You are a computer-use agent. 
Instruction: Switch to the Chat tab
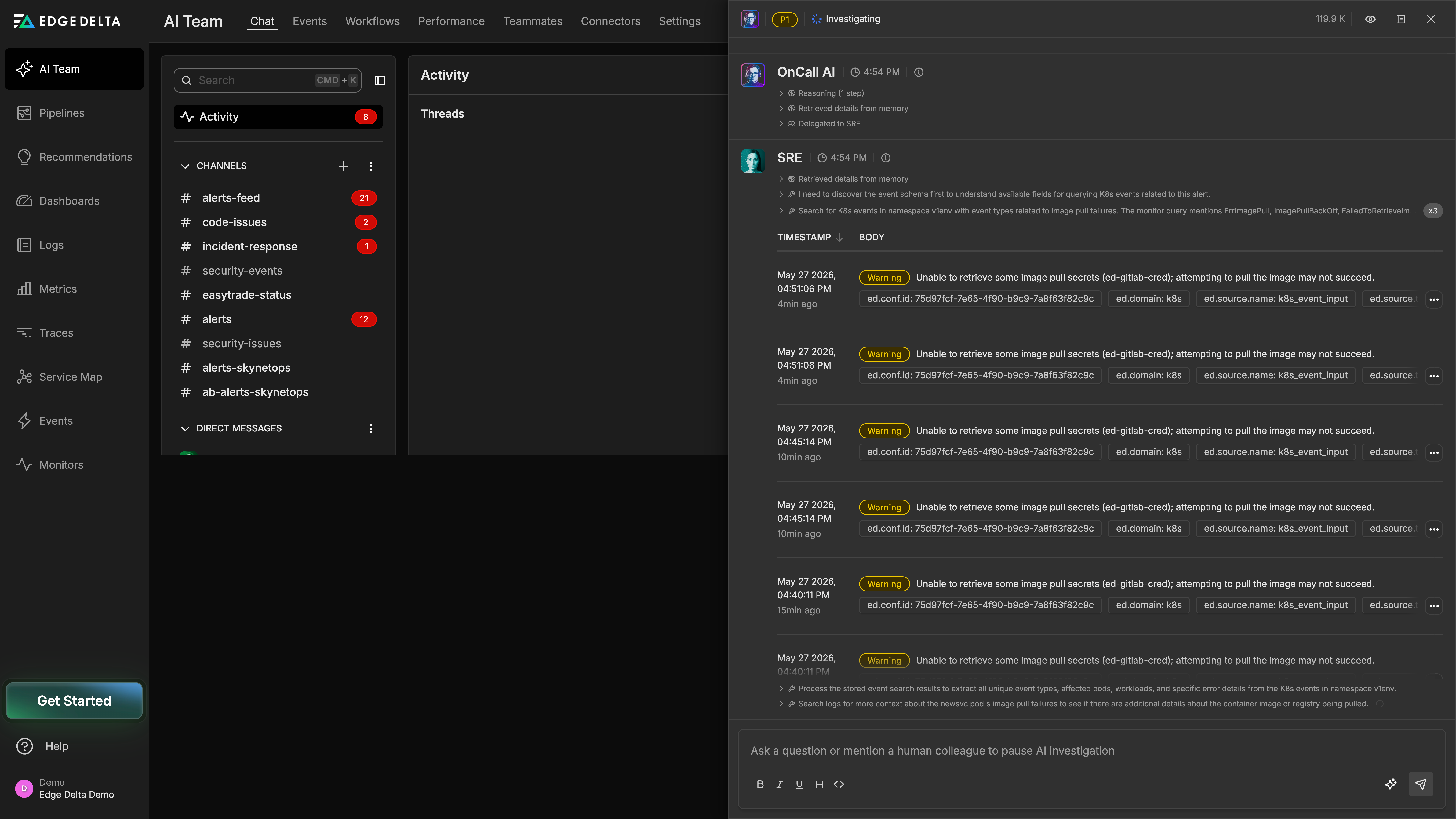pos(262,21)
